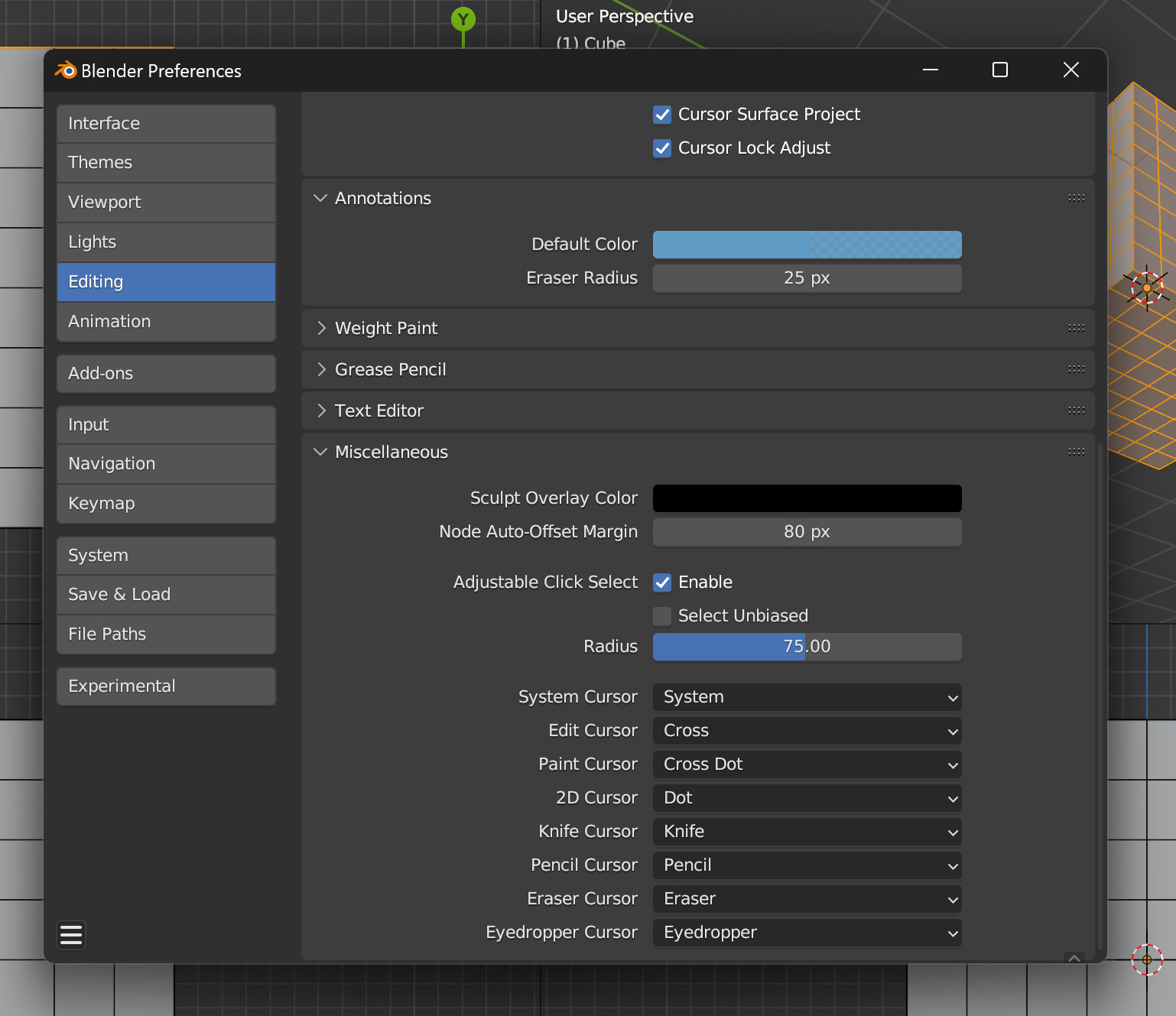The width and height of the screenshot is (1176, 1016).
Task: Grab the Miscellaneous panel drag handle
Action: coord(1077,452)
